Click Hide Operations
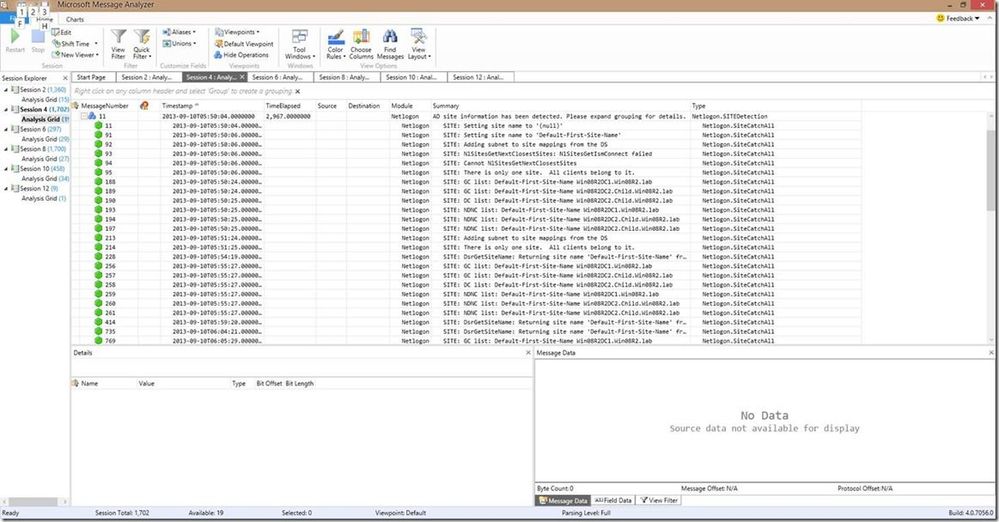 tap(241, 55)
